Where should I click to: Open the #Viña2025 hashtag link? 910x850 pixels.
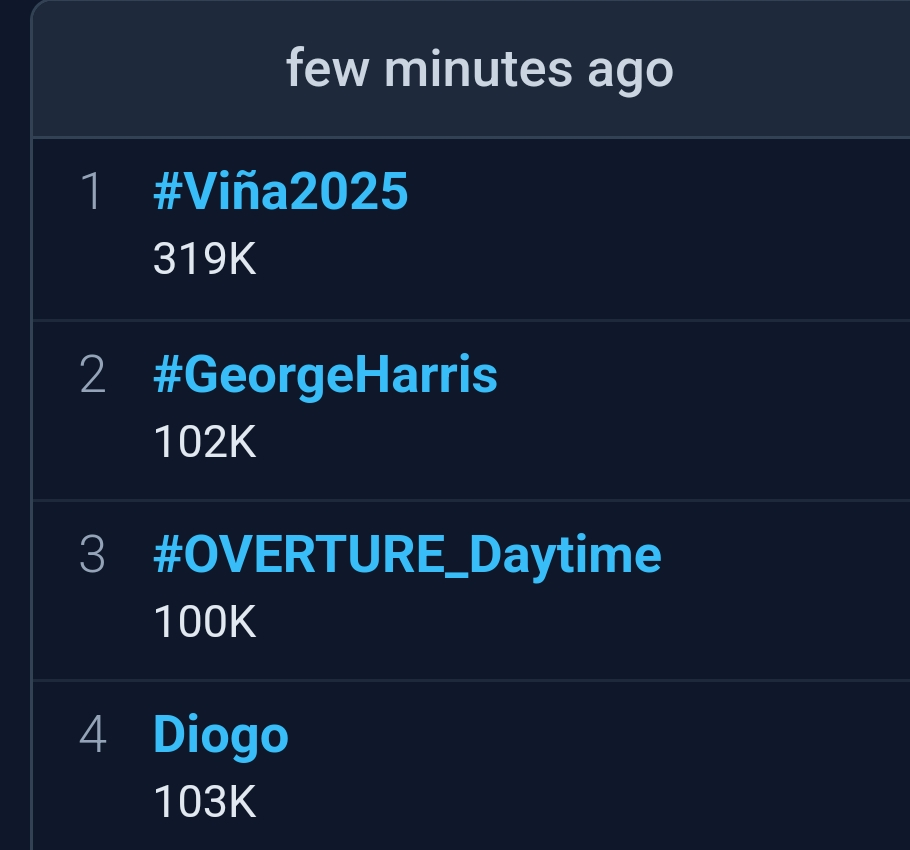280,191
